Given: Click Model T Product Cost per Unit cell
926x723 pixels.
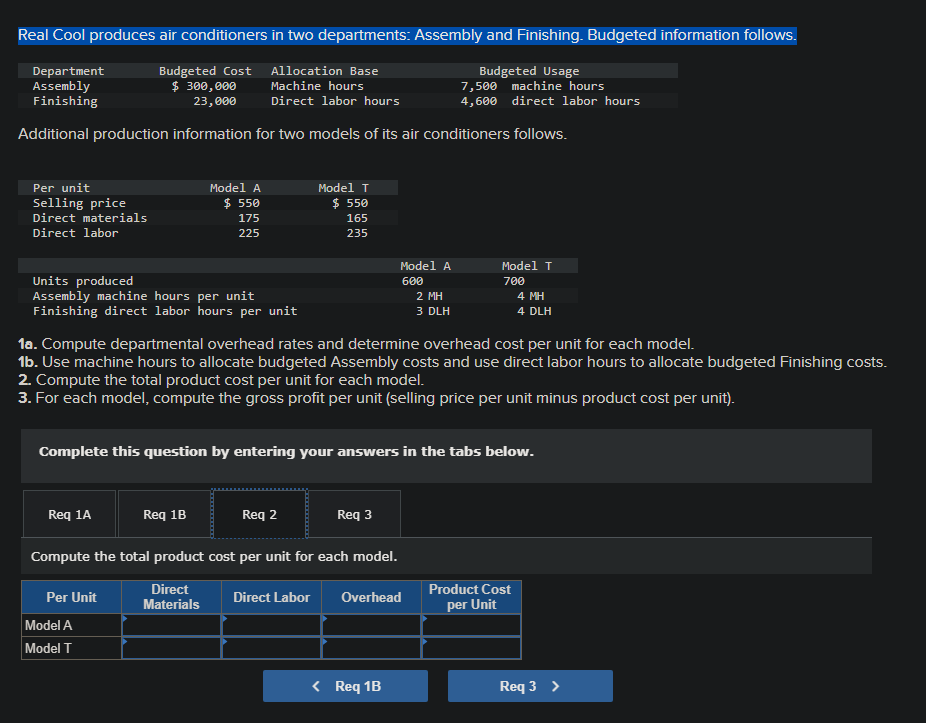Looking at the screenshot, I should click(x=471, y=648).
